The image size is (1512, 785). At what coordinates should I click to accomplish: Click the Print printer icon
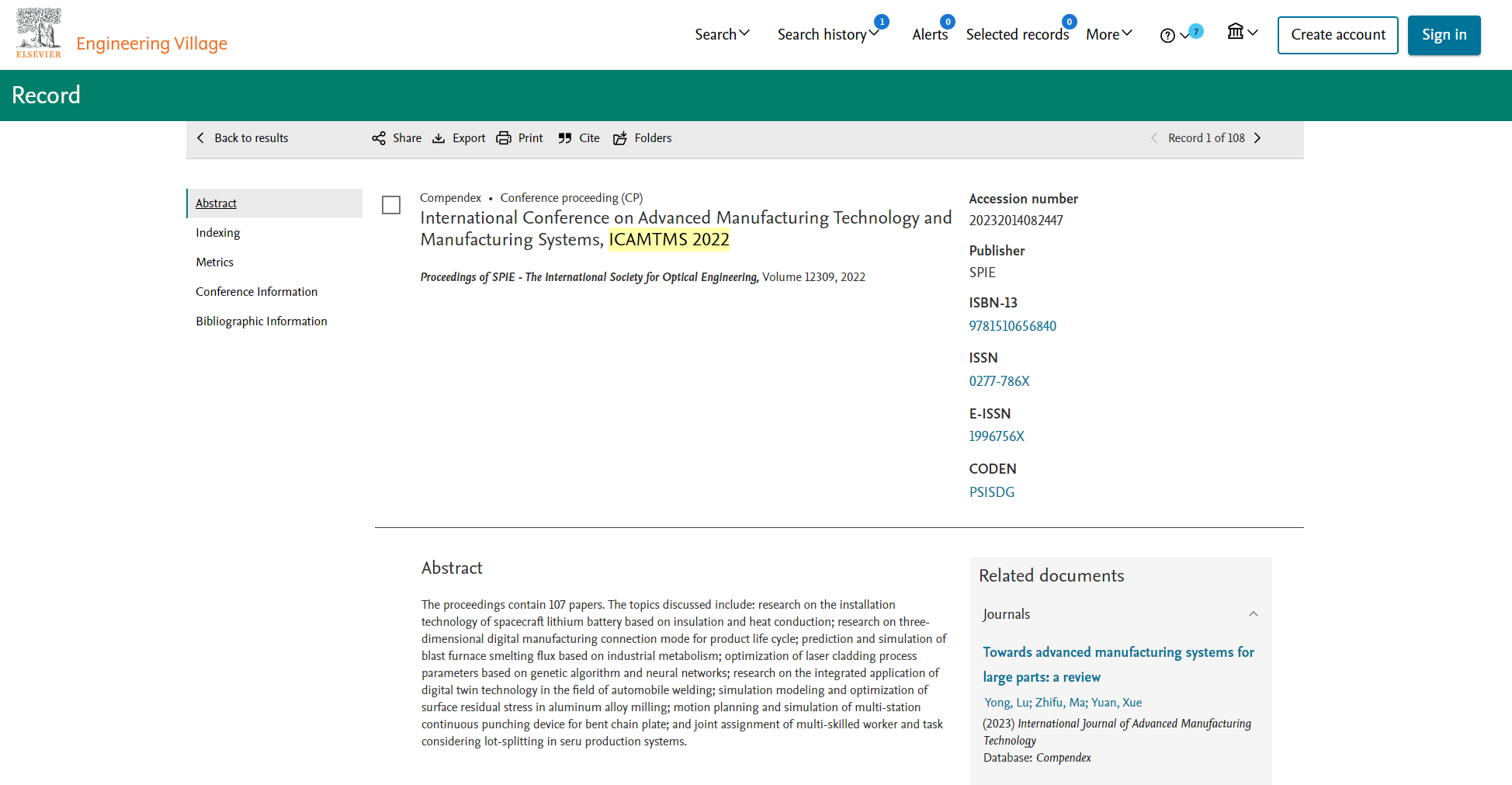[x=504, y=138]
